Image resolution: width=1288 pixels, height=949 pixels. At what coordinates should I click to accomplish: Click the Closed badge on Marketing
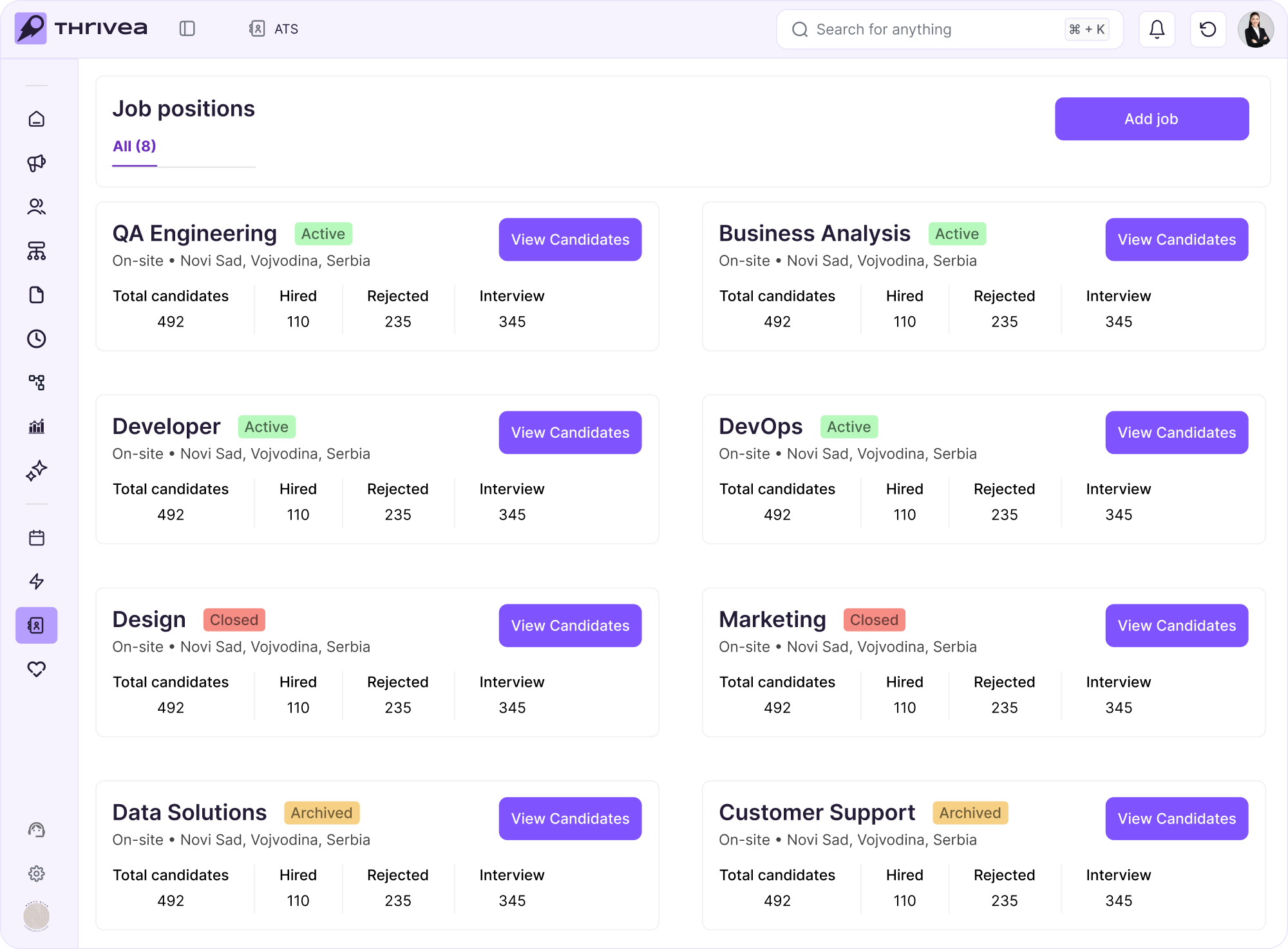coord(874,620)
